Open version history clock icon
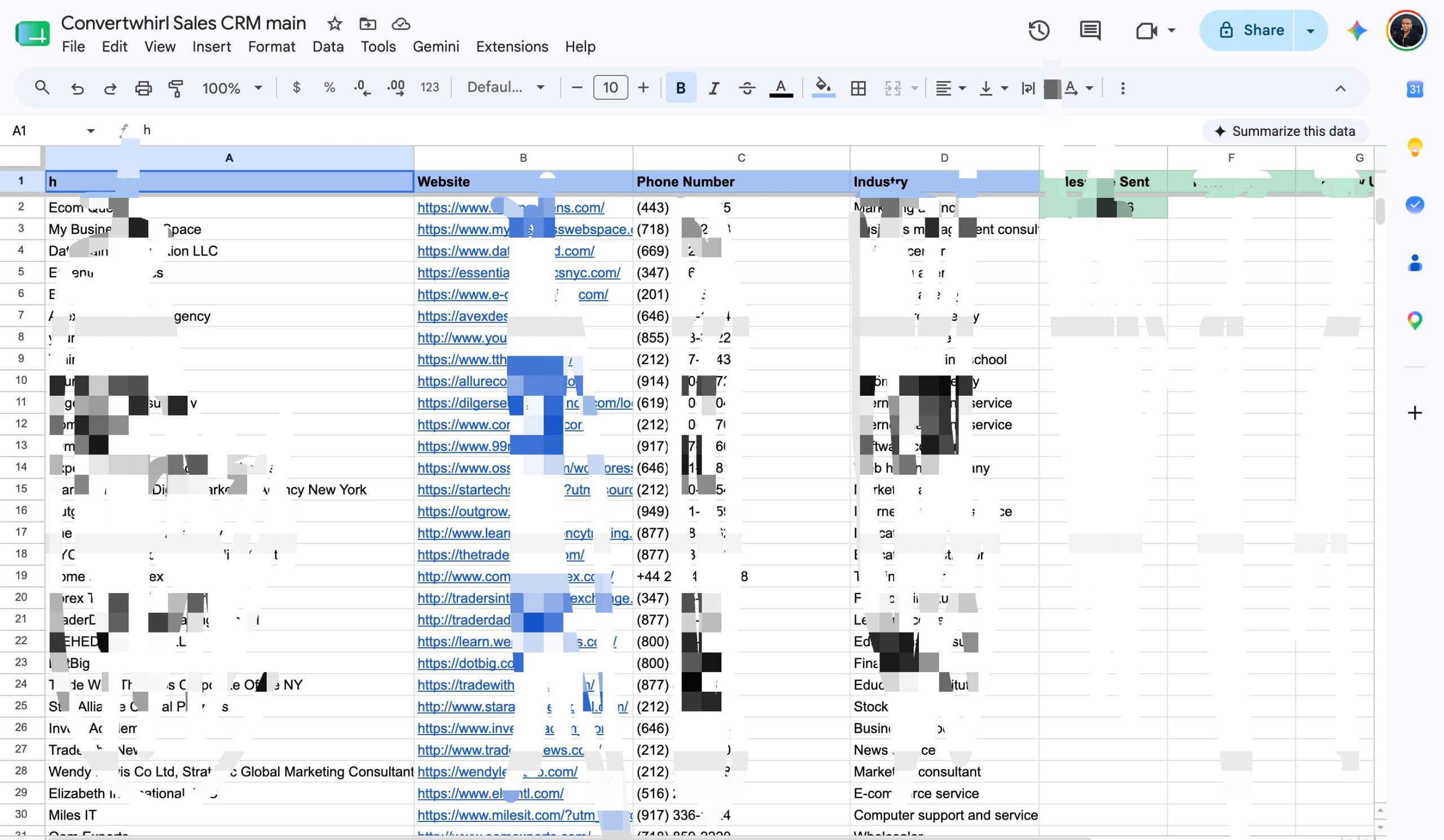Viewport: 1444px width, 840px height. [x=1038, y=30]
